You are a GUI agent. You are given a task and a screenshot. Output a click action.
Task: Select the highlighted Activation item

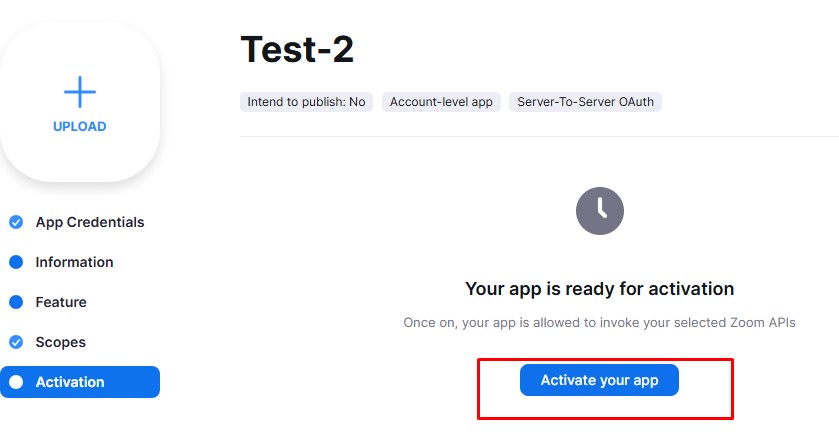coord(80,382)
